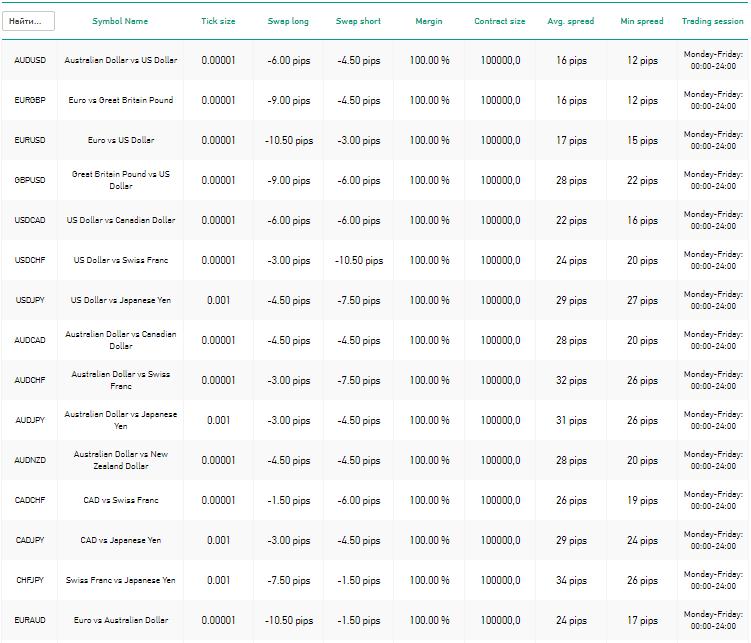
Task: Click "US Dollar vs Swiss Franc" name
Action: tap(121, 261)
